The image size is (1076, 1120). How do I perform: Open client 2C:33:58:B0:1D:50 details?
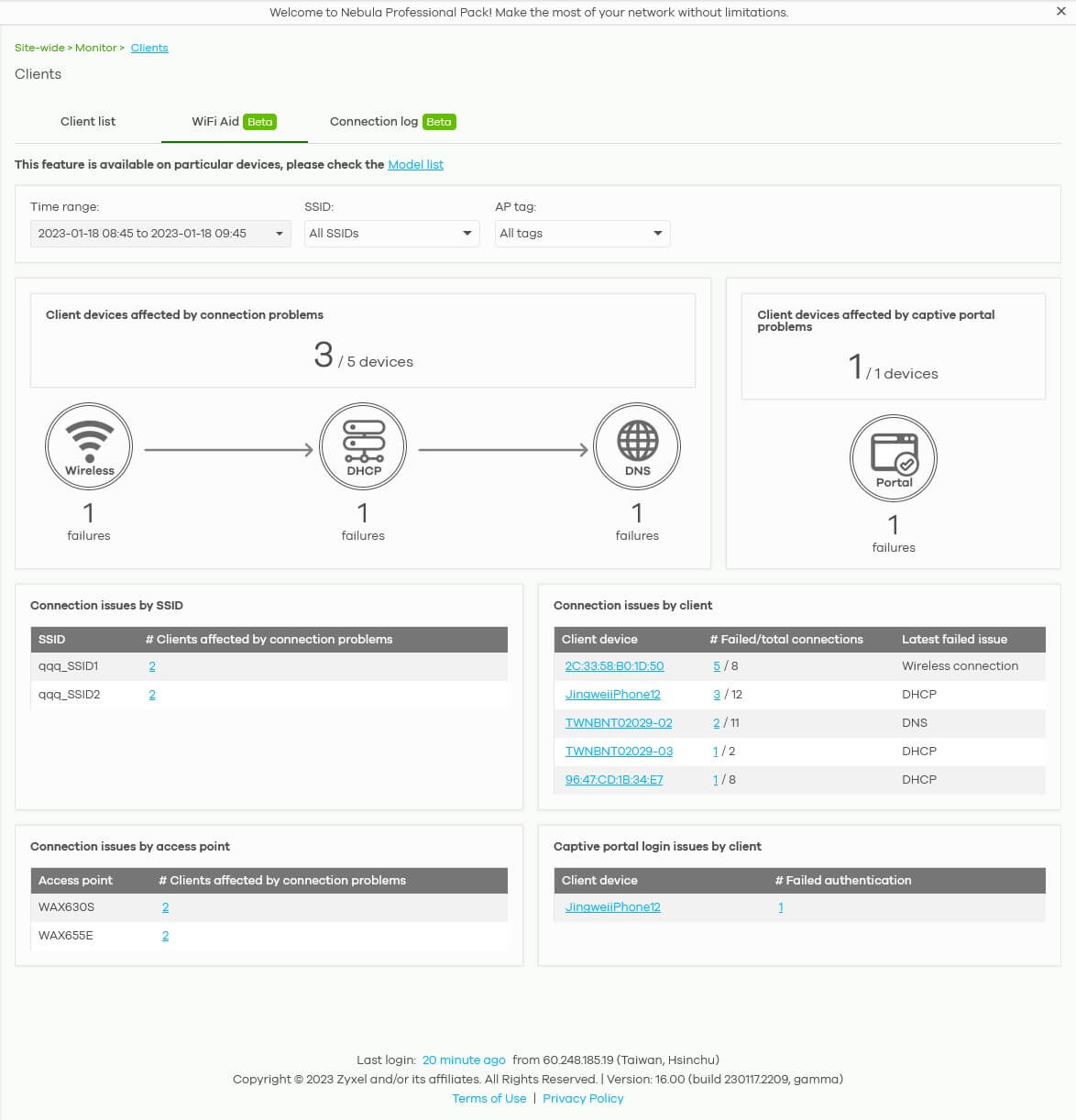(614, 666)
